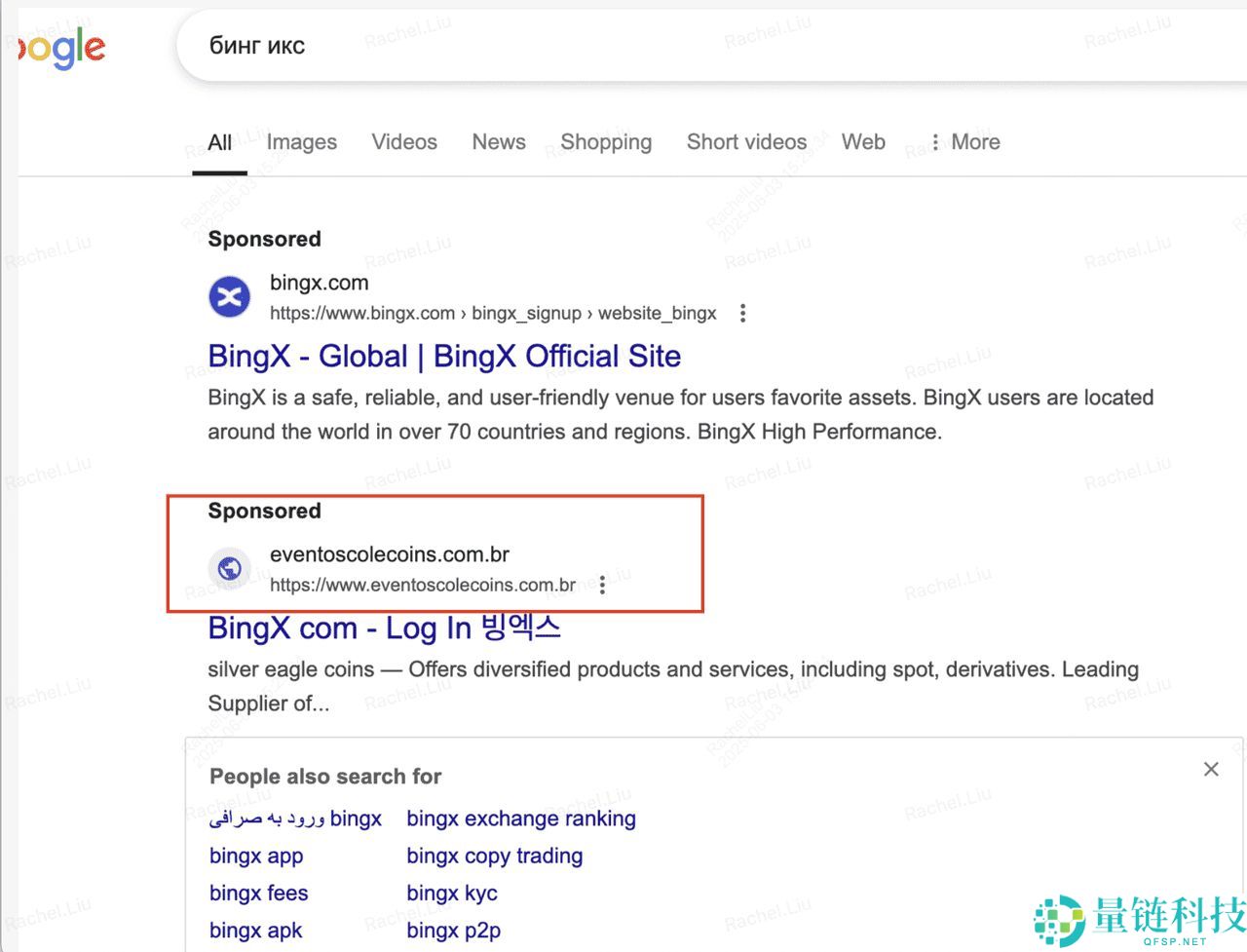The height and width of the screenshot is (952, 1247).
Task: Click the eventoscolecoins globe favicon
Action: pos(230,568)
